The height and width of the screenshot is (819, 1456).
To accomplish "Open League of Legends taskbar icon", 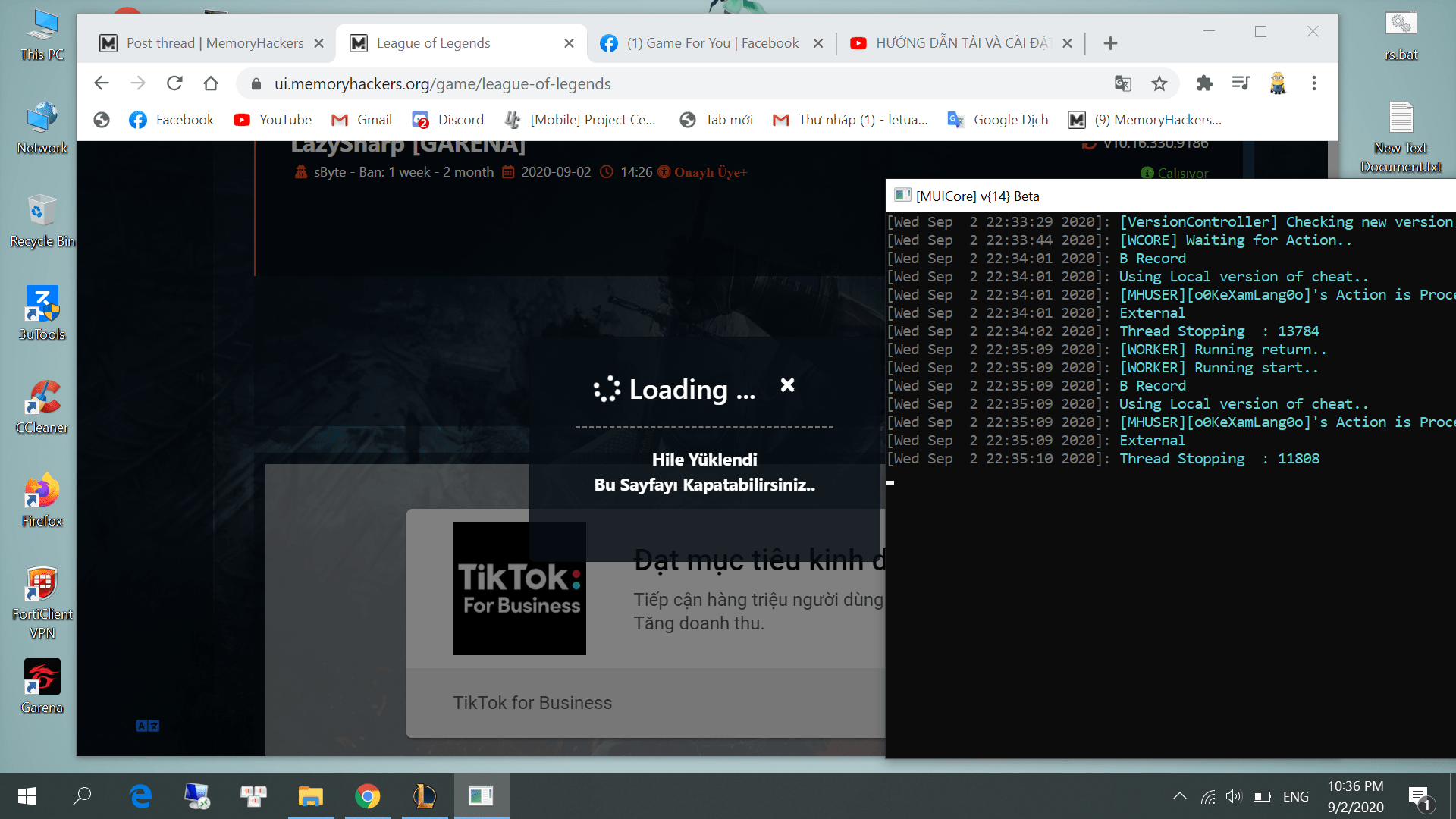I will click(424, 796).
